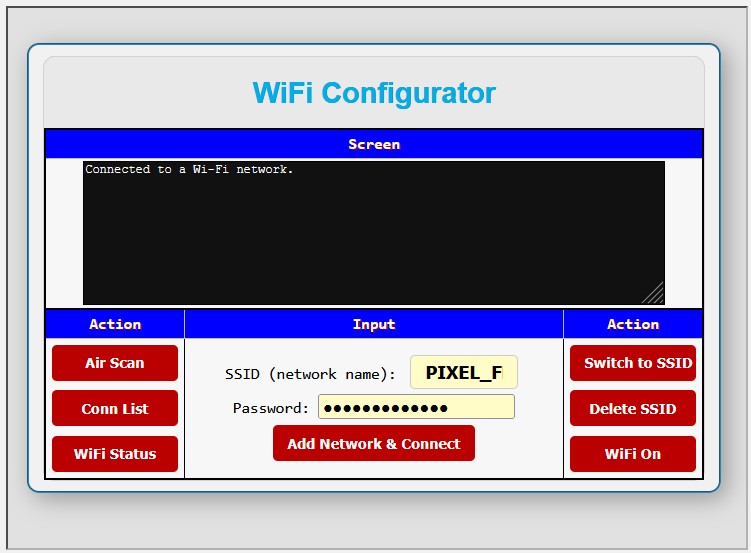This screenshot has width=751, height=553.
Task: Click inside the black Screen output area
Action: (373, 240)
